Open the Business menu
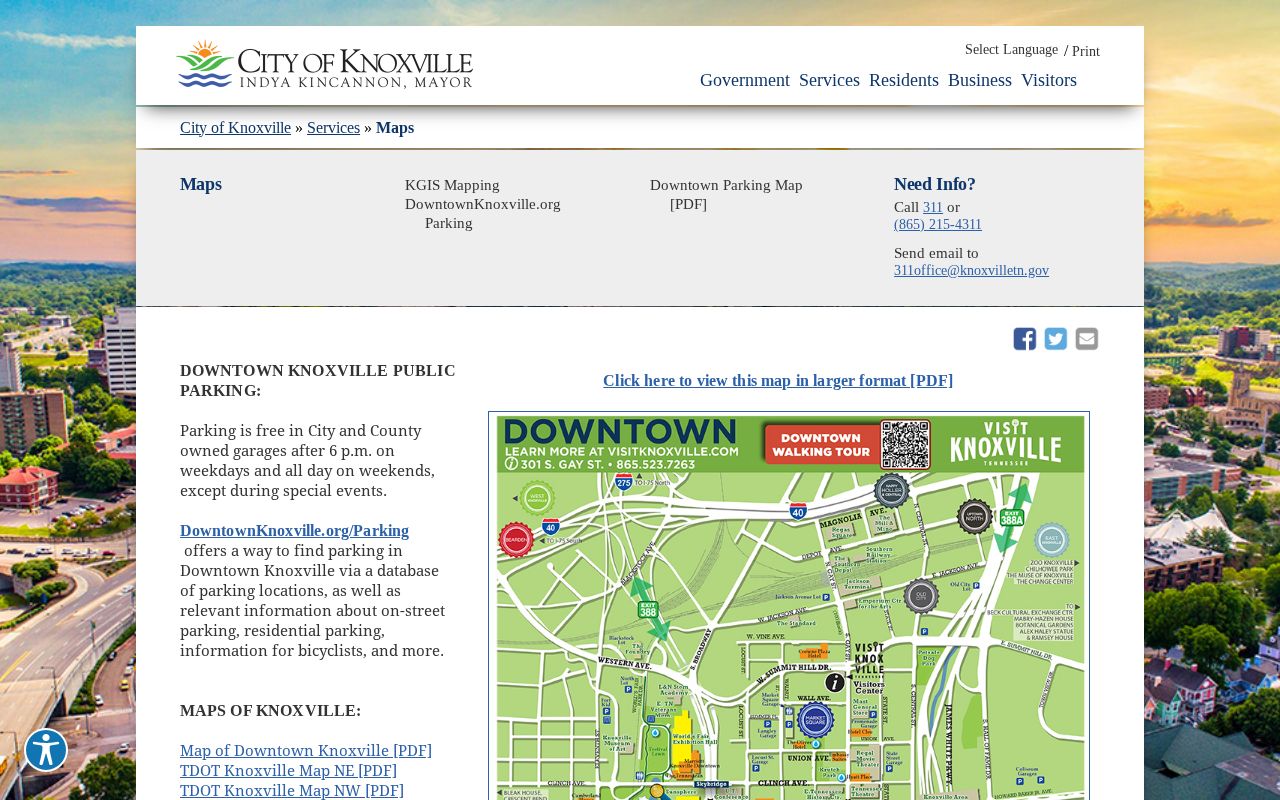The image size is (1280, 800). click(980, 80)
